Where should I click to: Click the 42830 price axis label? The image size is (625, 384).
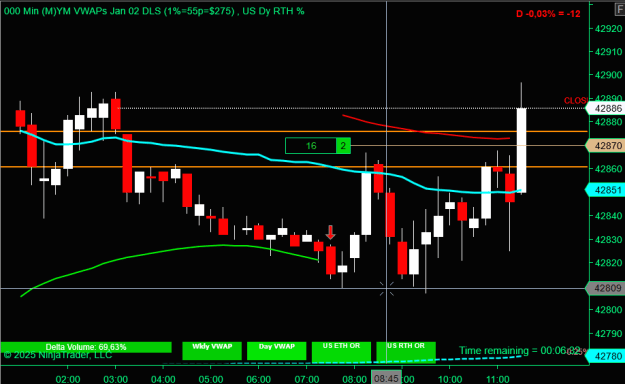(x=608, y=239)
